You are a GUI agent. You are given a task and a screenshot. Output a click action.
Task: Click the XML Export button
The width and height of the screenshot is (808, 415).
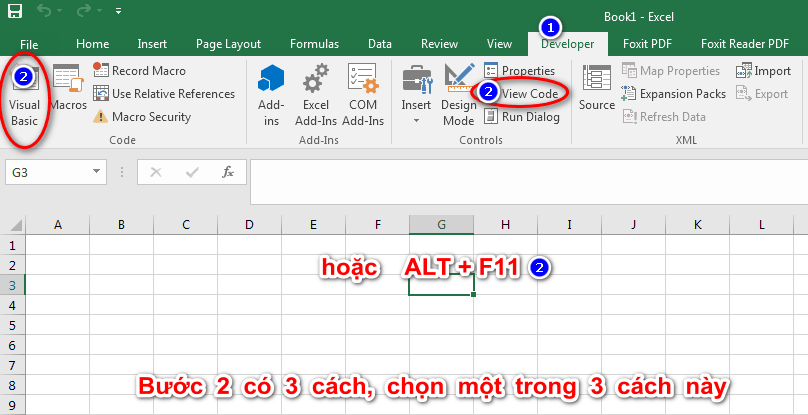(762, 94)
